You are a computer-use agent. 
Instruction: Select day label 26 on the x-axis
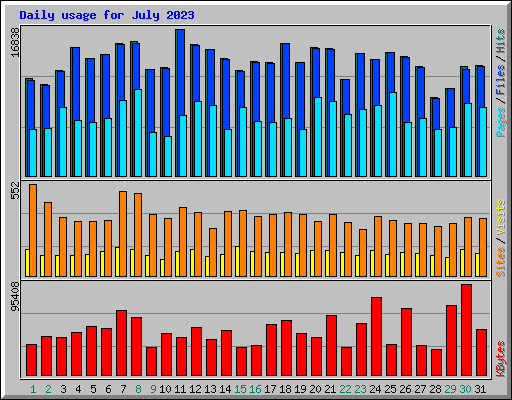405,389
